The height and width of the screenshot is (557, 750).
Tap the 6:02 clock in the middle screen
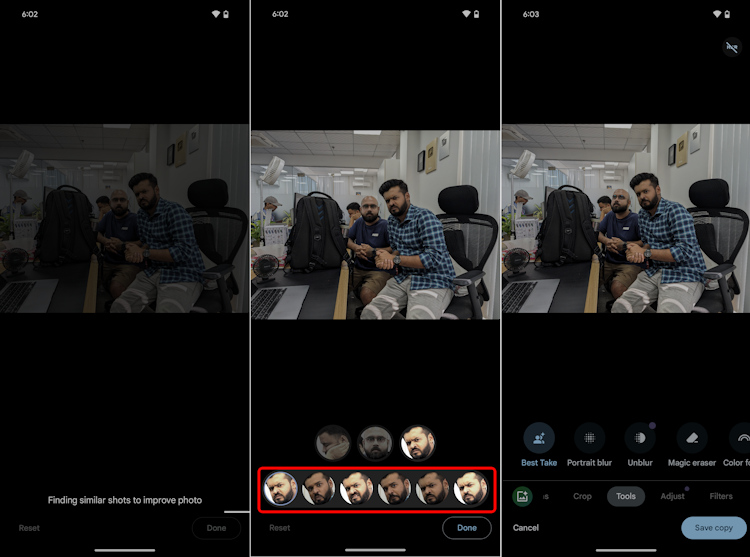pyautogui.click(x=280, y=14)
